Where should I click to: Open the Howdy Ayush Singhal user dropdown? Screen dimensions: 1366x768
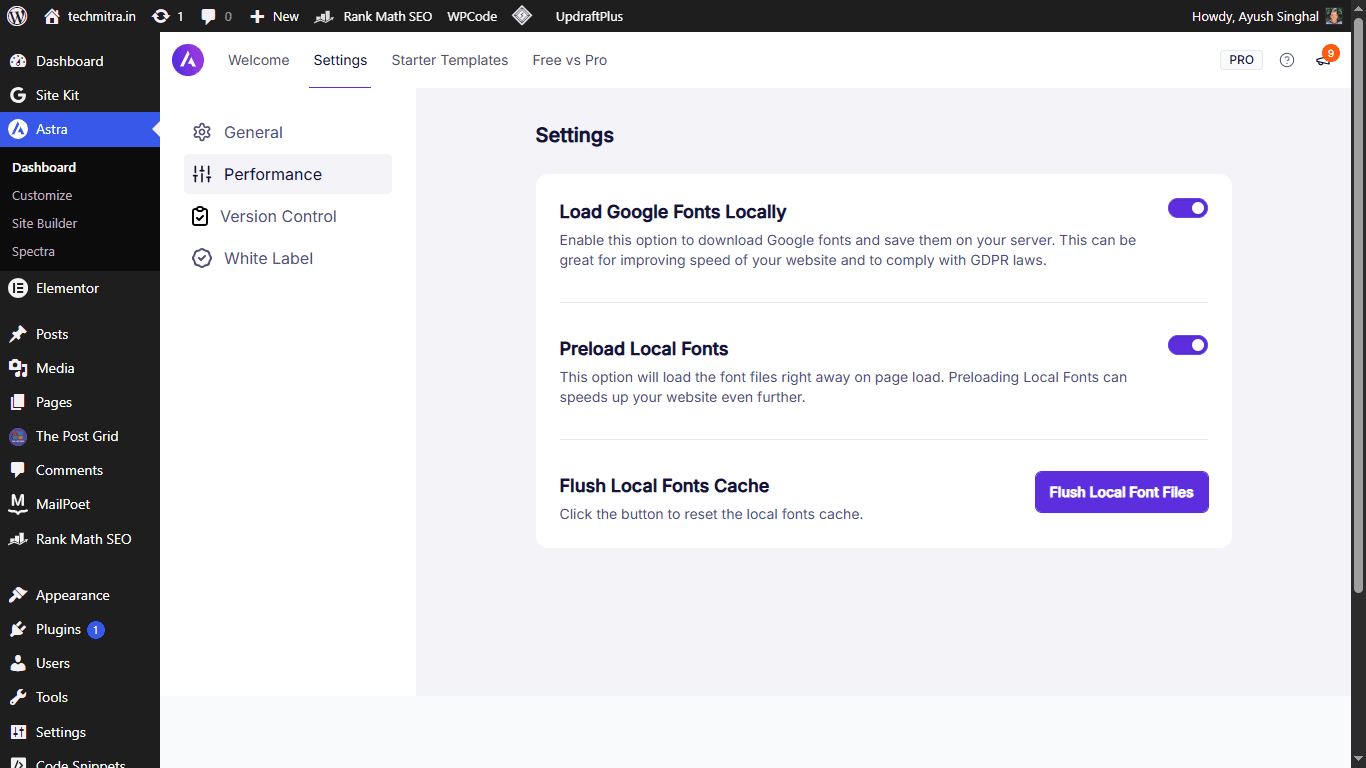tap(1255, 15)
